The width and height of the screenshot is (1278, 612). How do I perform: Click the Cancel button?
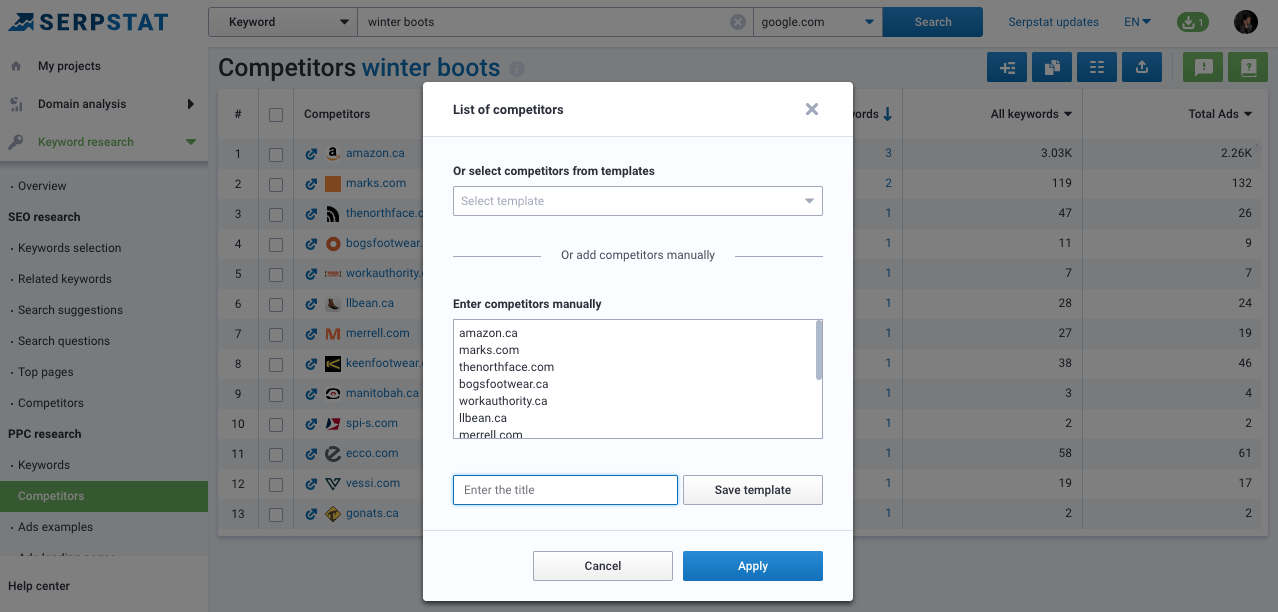pyautogui.click(x=603, y=566)
